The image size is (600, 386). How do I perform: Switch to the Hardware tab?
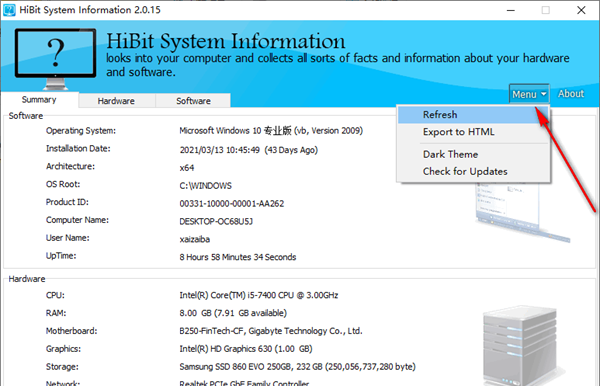pyautogui.click(x=116, y=101)
